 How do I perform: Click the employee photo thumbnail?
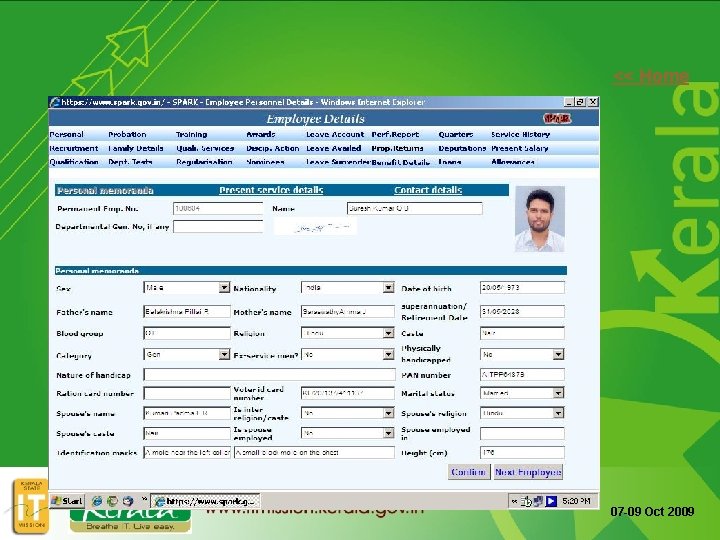point(540,219)
